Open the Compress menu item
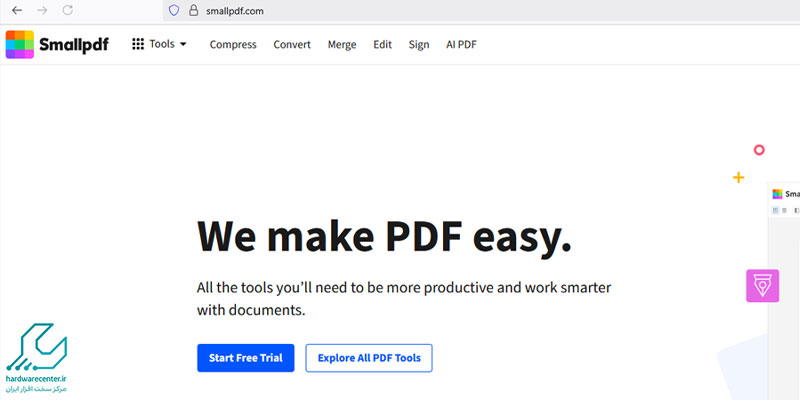 coord(233,45)
